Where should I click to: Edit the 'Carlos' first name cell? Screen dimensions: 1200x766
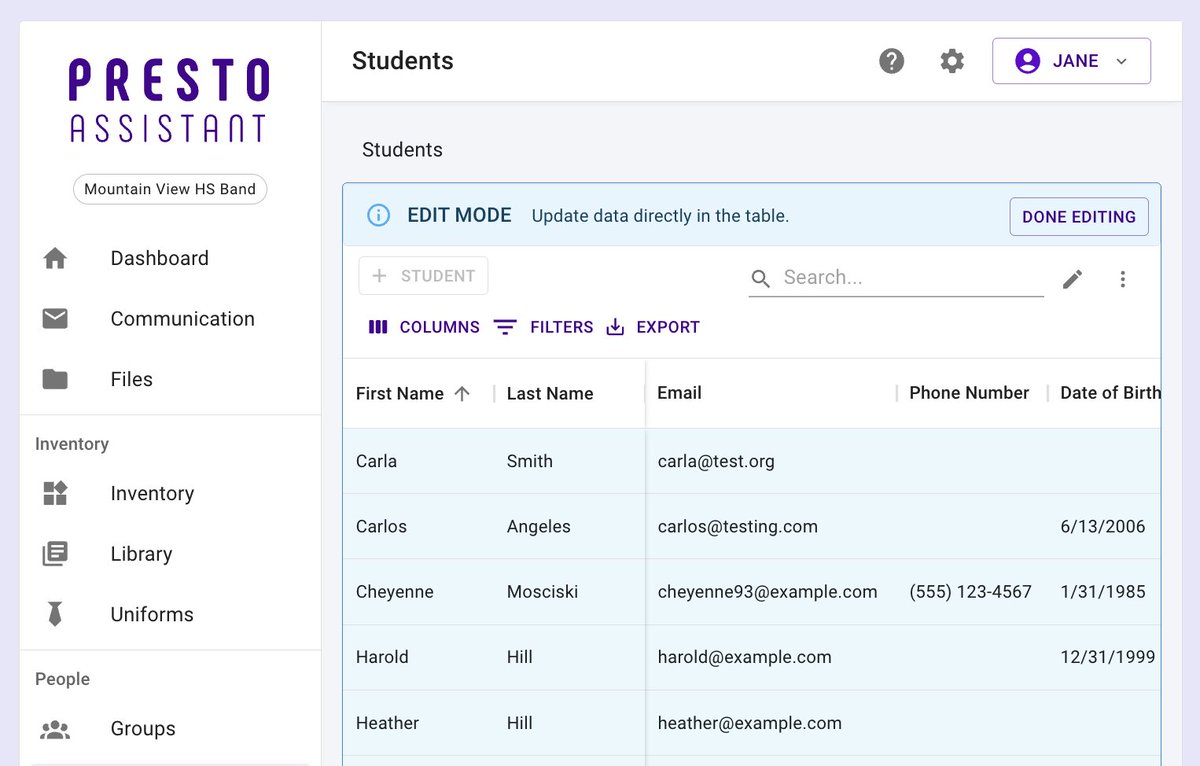pos(419,526)
